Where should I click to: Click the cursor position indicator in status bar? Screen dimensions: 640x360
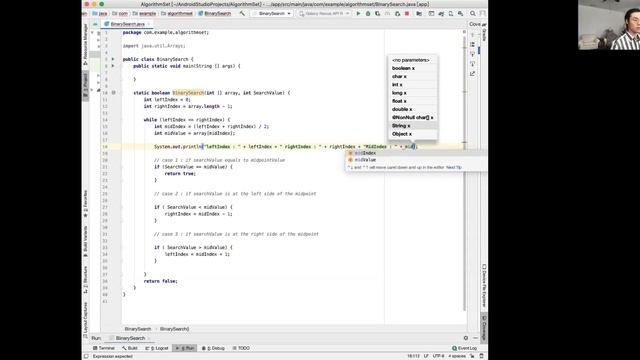413,356
